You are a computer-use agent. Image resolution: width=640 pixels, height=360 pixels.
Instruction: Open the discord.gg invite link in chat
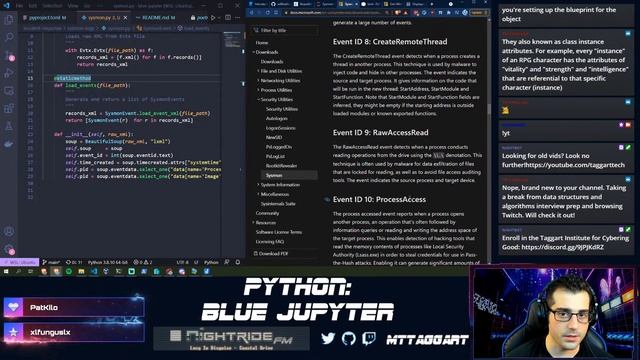pyautogui.click(x=562, y=247)
